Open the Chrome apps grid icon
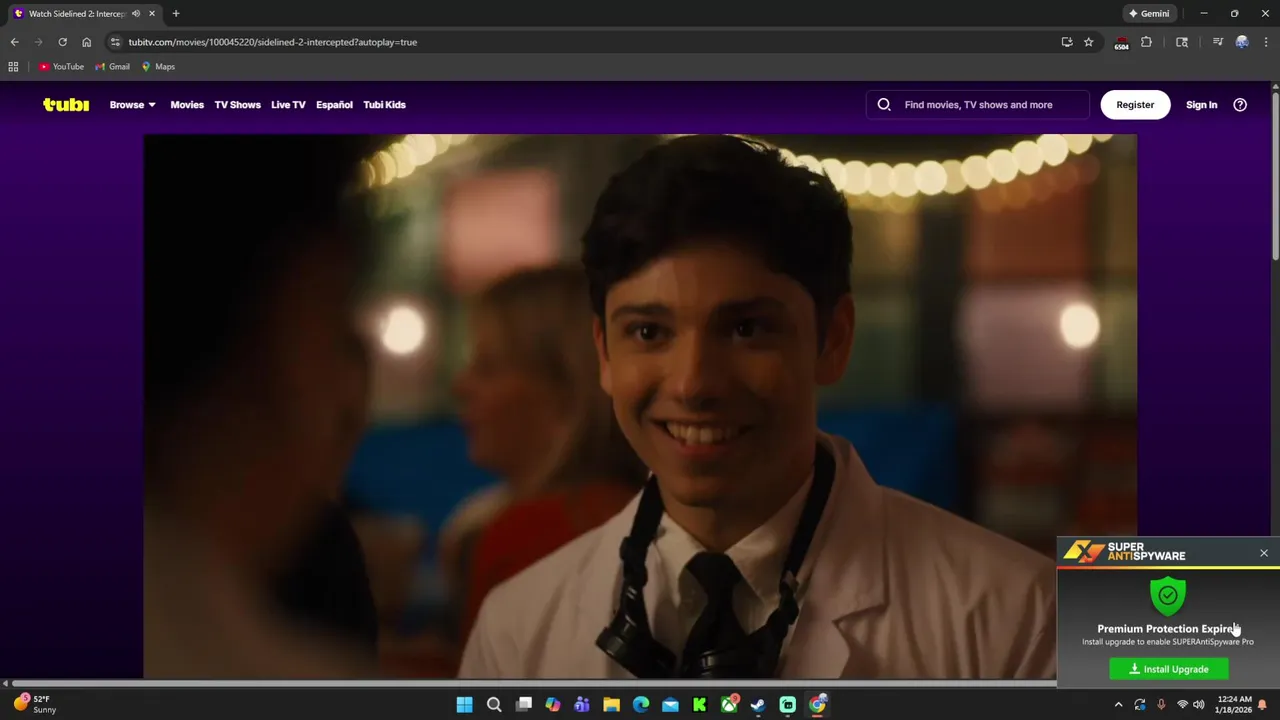Screen dimensions: 1280x720 13,66
